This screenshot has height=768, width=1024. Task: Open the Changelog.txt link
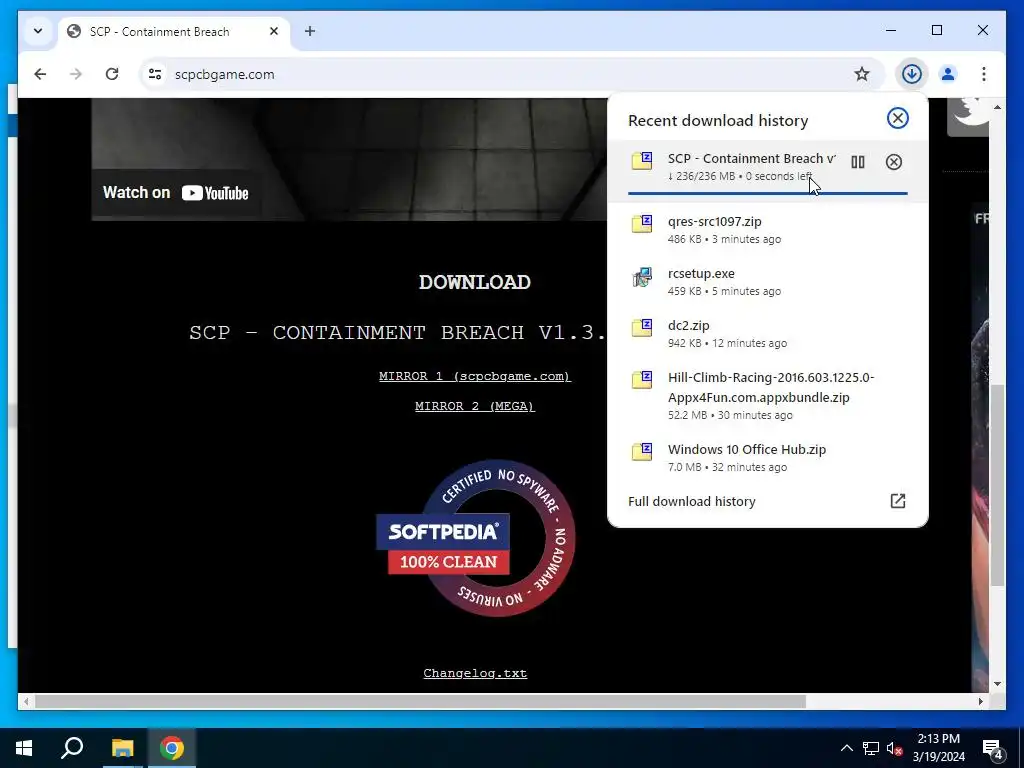(475, 673)
